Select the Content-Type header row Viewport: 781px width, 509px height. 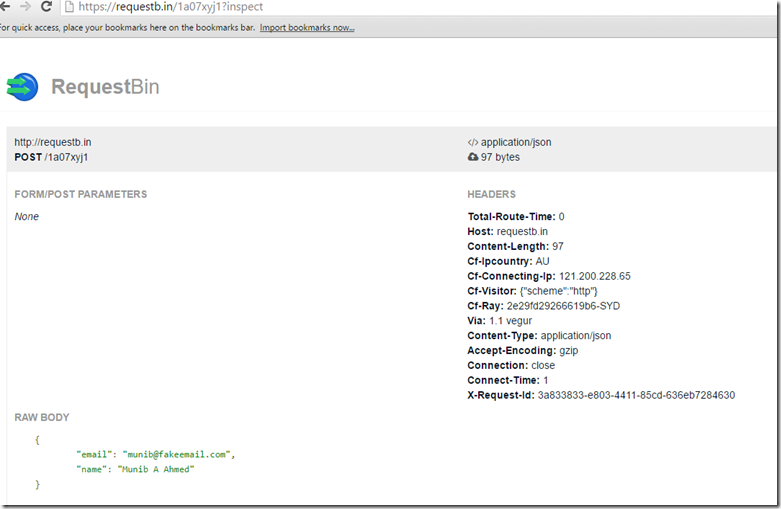pos(539,336)
